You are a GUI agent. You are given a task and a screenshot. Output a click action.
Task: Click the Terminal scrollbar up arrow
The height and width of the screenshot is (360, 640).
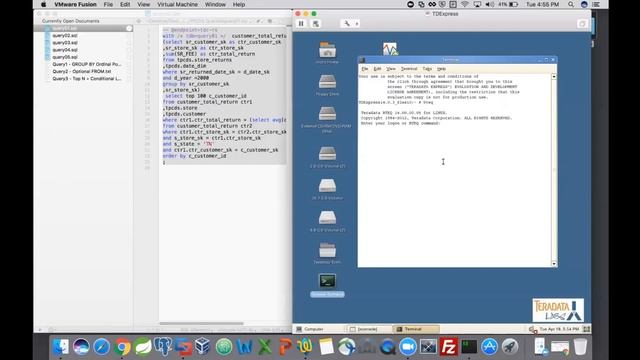pos(554,76)
